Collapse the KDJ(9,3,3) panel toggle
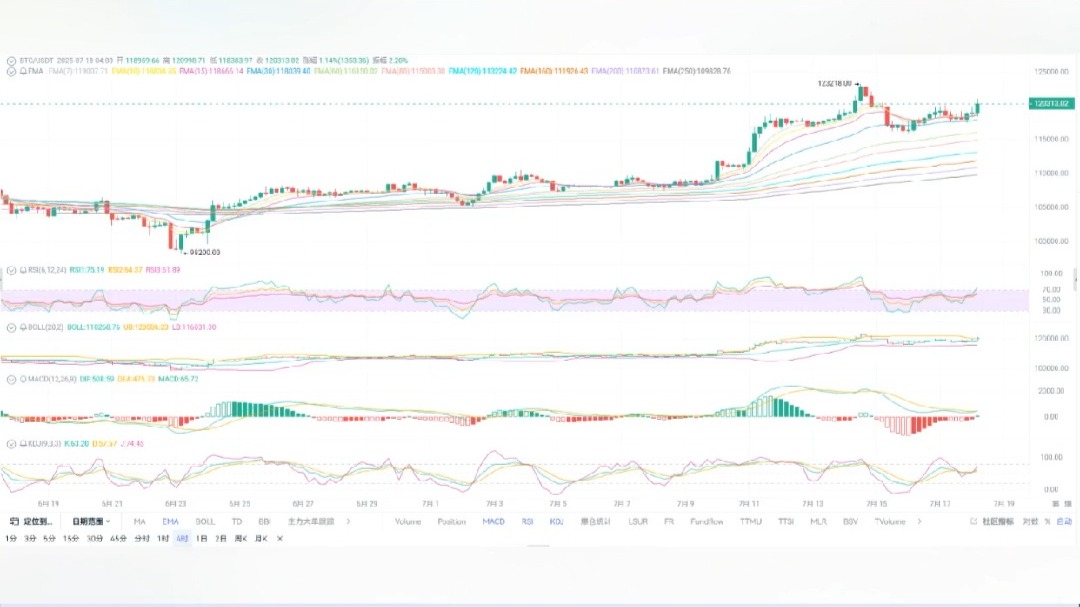Screen dimensions: 1080x607 [x=11, y=444]
